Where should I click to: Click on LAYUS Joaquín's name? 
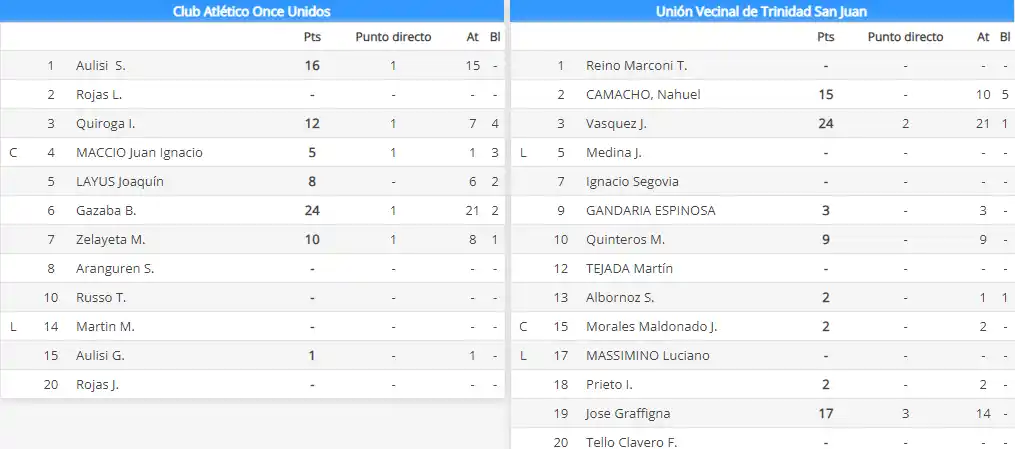coord(120,182)
